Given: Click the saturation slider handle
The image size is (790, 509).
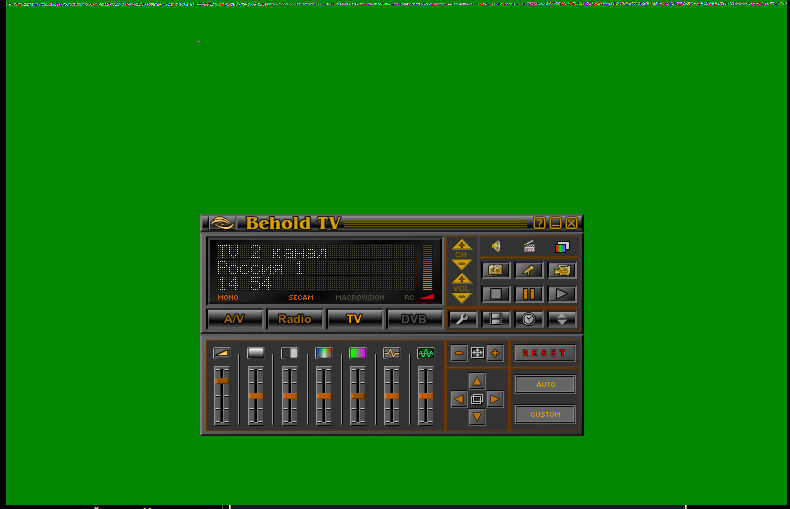Looking at the screenshot, I should [x=323, y=396].
